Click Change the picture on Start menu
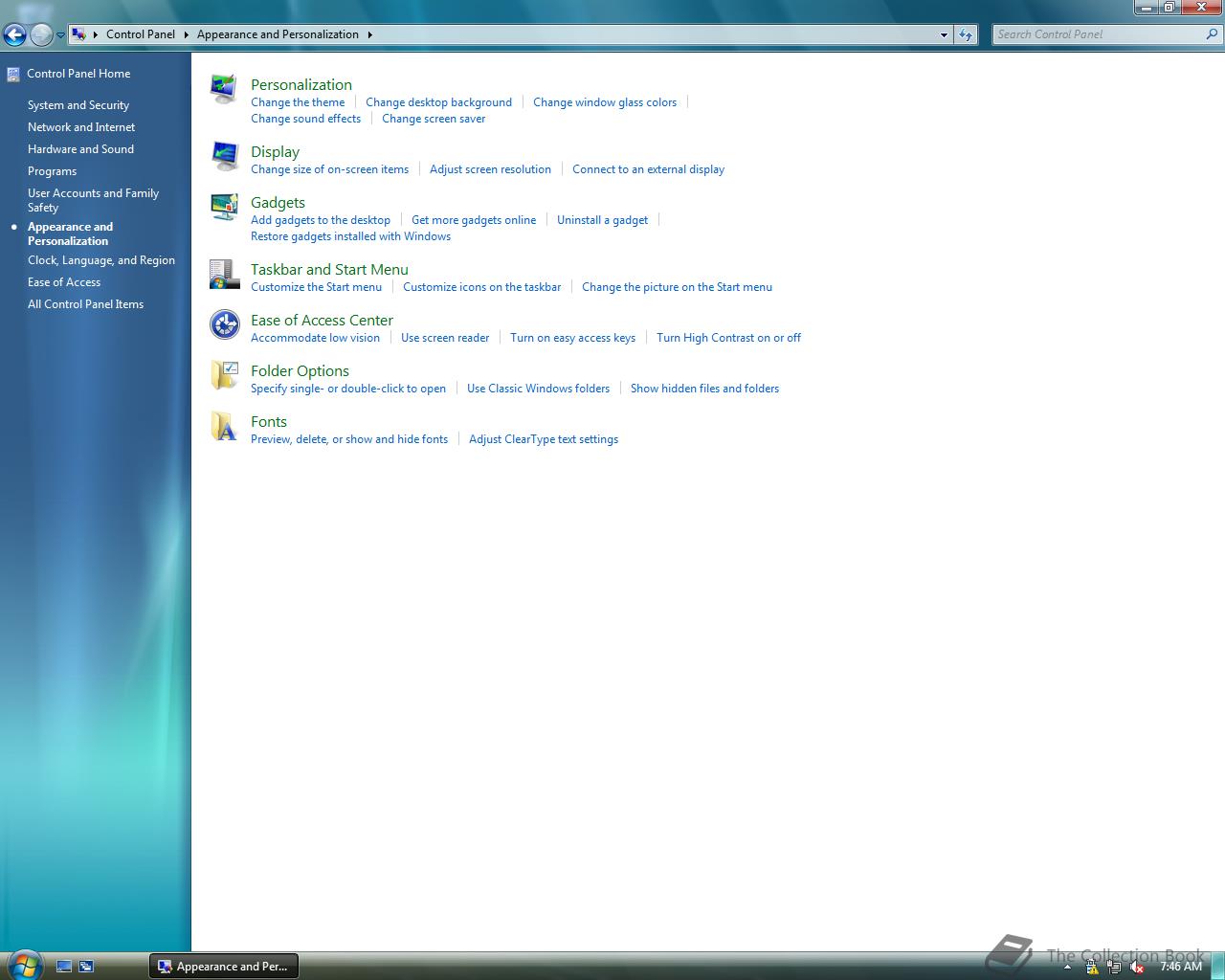 pyautogui.click(x=677, y=287)
